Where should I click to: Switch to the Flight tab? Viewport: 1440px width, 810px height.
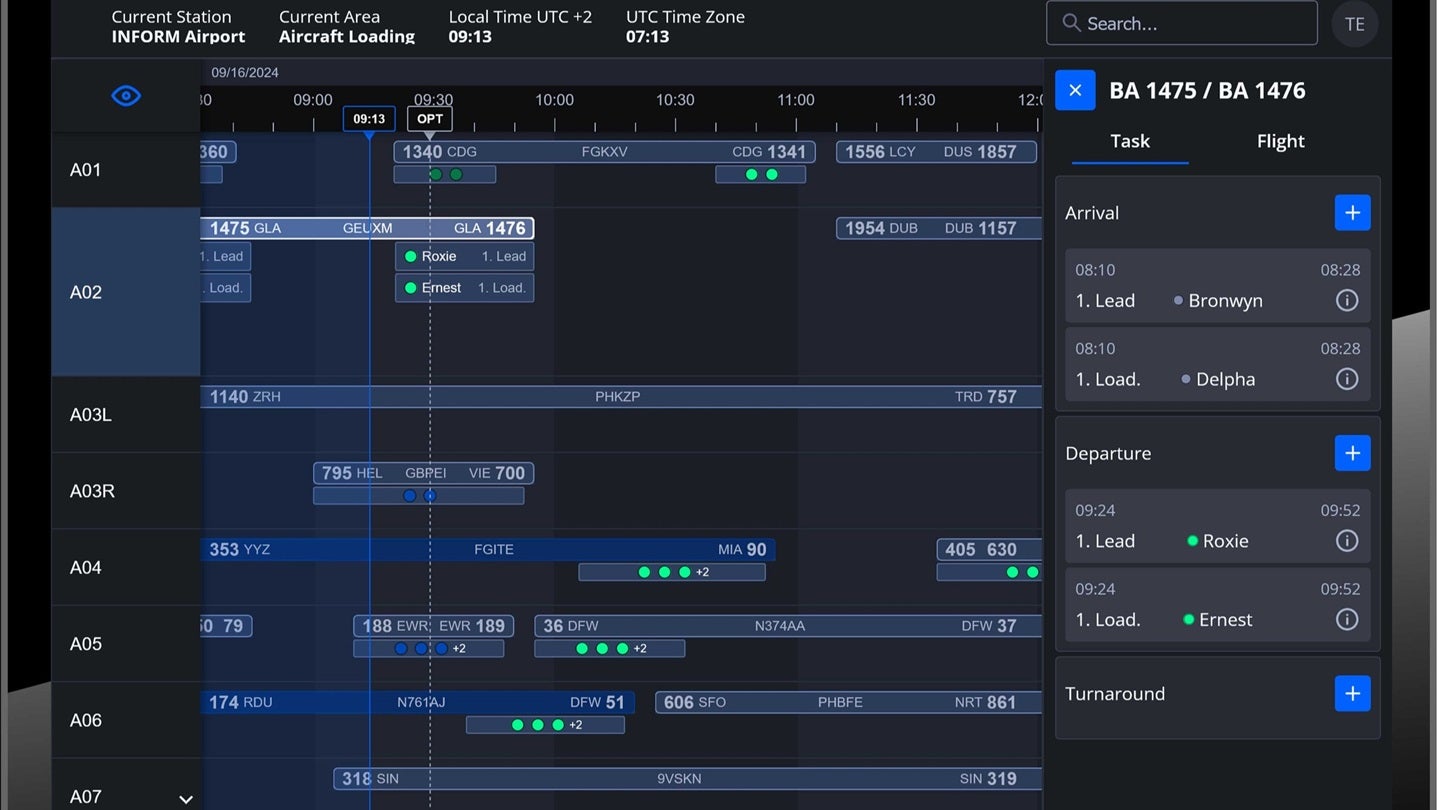point(1280,141)
